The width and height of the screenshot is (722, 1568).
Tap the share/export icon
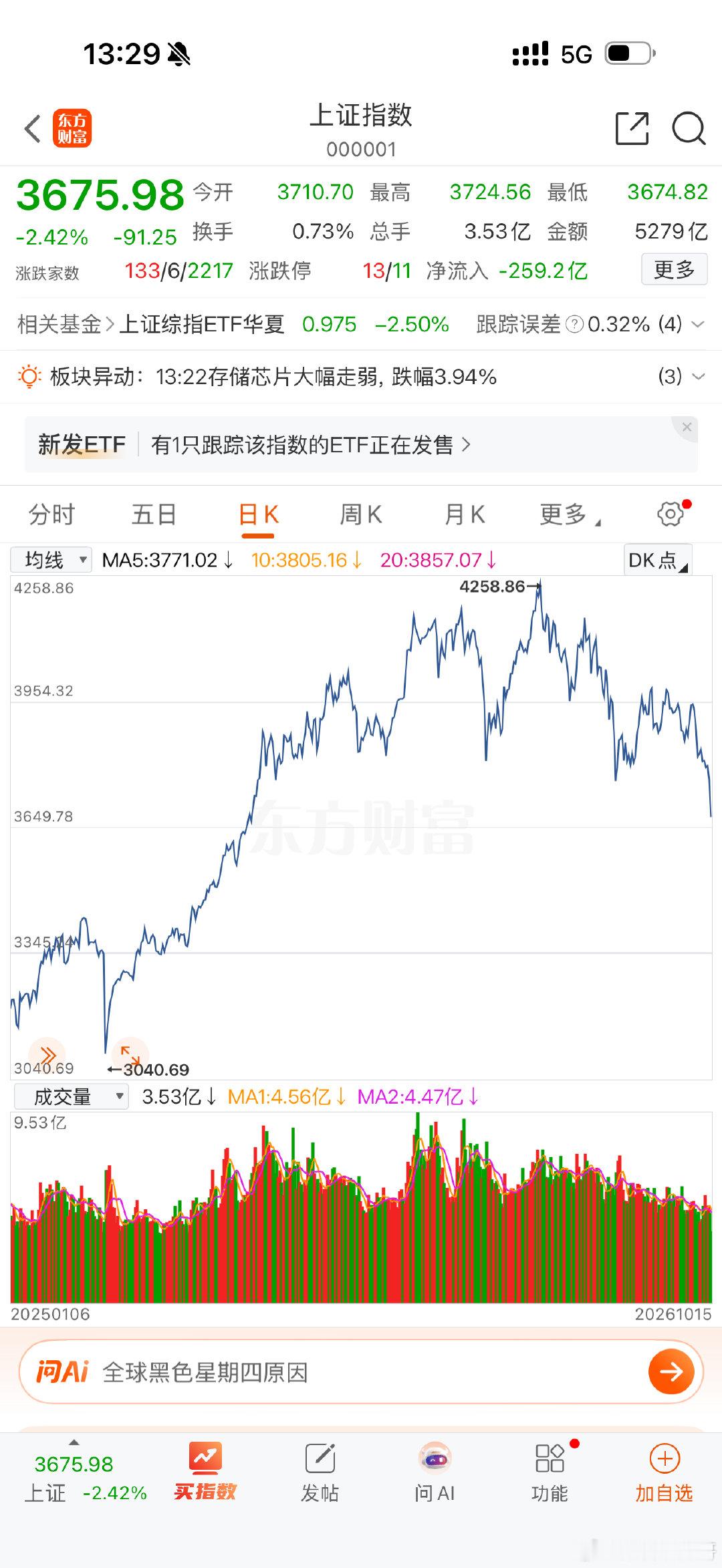(632, 128)
